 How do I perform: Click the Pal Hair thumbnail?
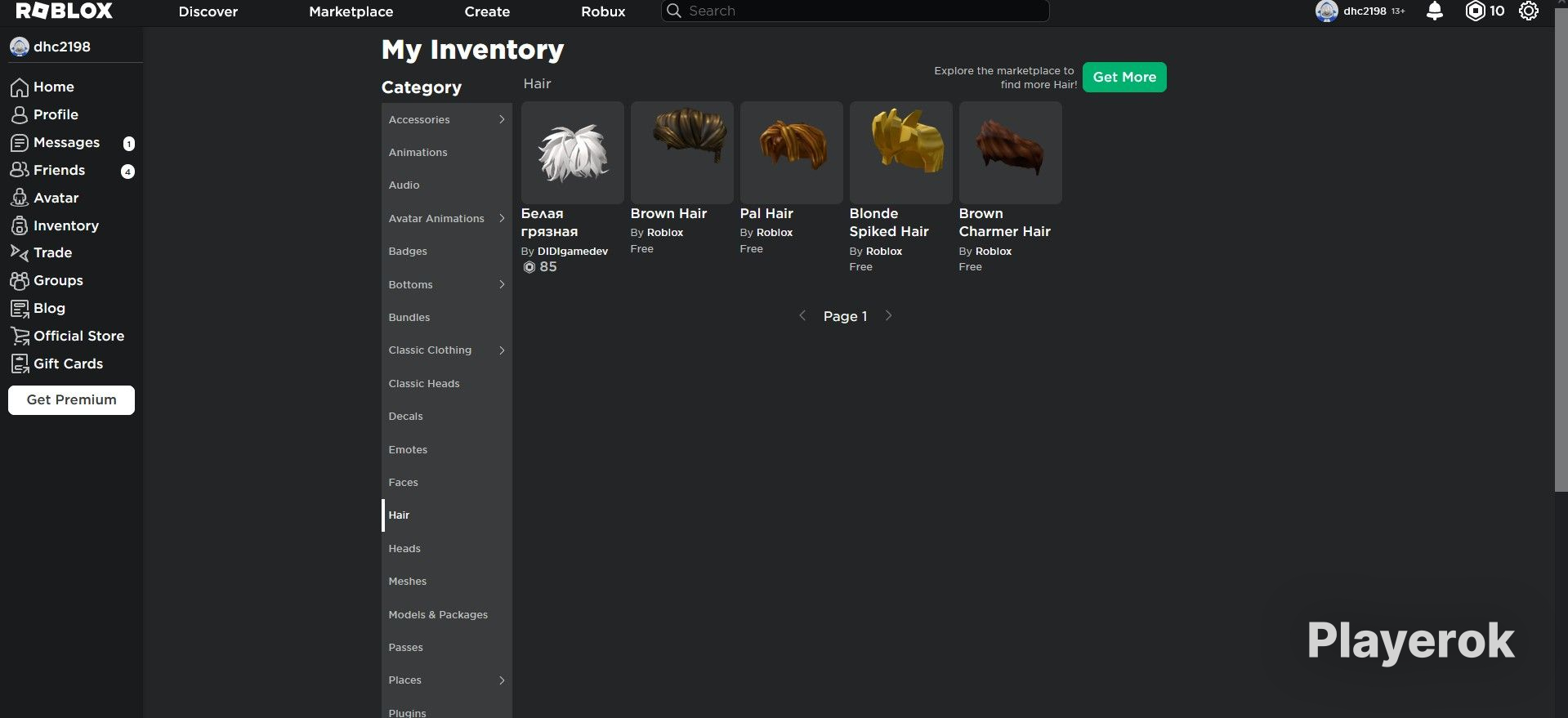pos(792,153)
